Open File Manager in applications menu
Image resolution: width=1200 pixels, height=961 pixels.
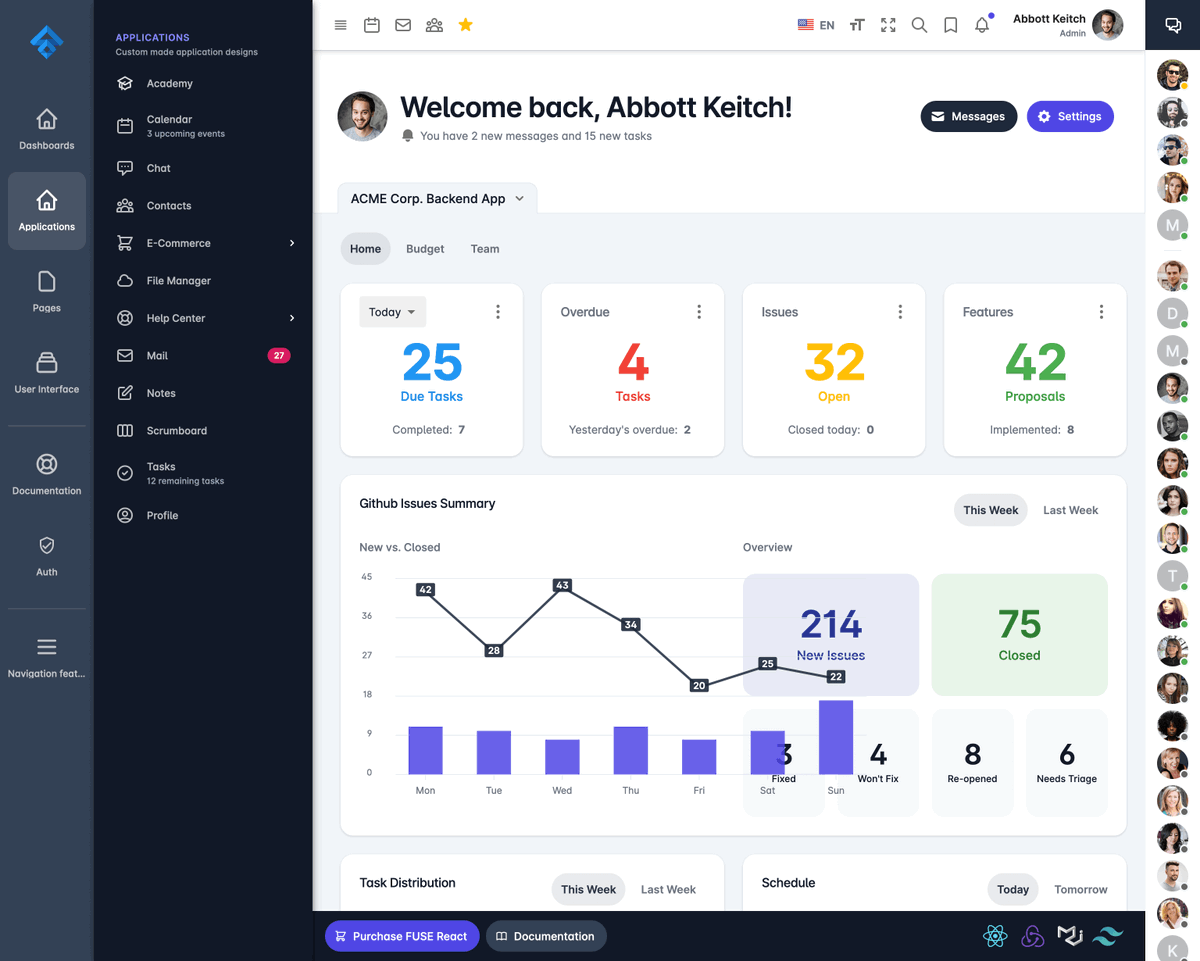[x=206, y=281]
